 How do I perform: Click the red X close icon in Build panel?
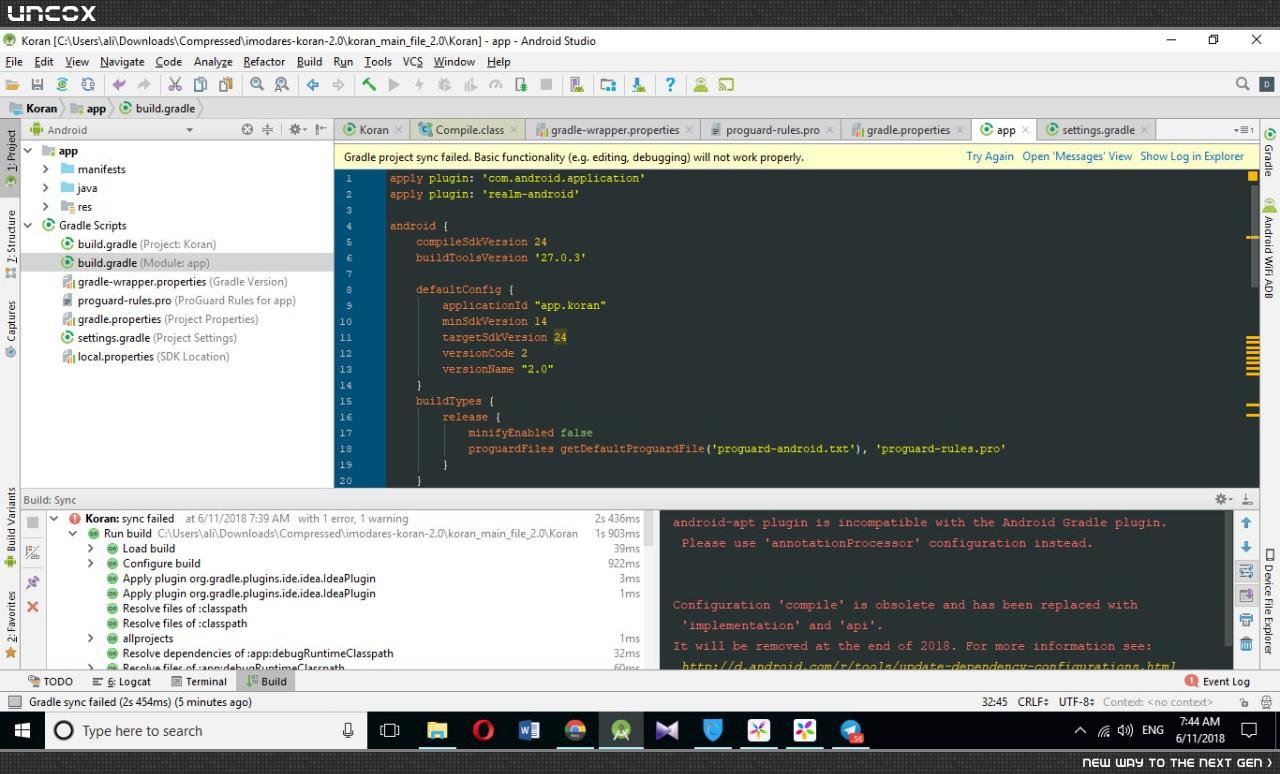click(x=32, y=607)
